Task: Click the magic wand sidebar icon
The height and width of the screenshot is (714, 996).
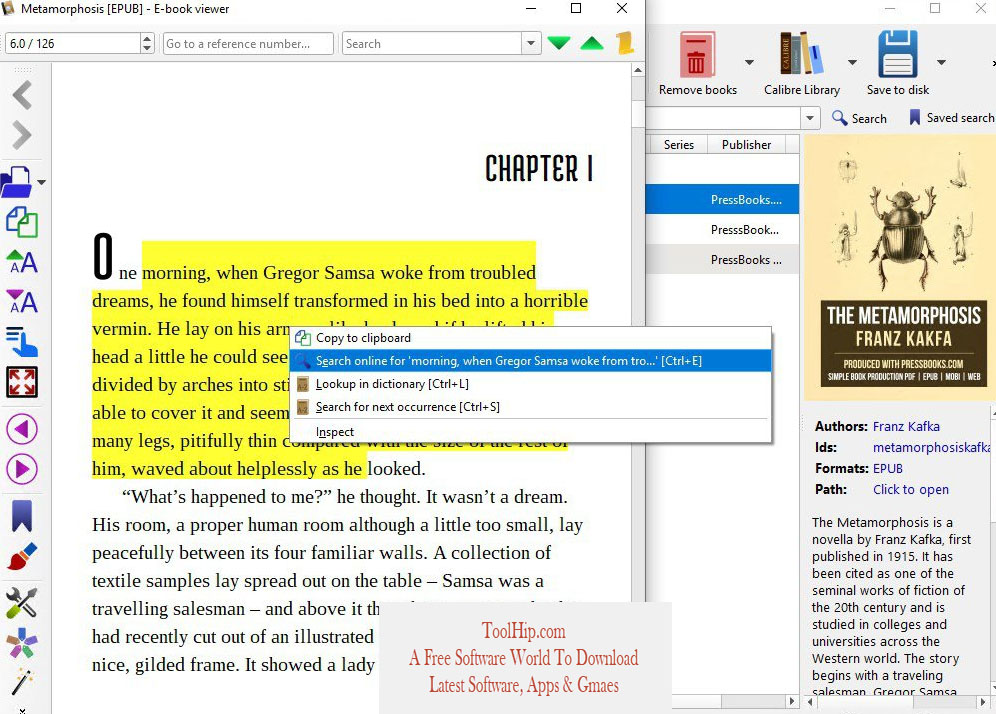Action: (22, 682)
